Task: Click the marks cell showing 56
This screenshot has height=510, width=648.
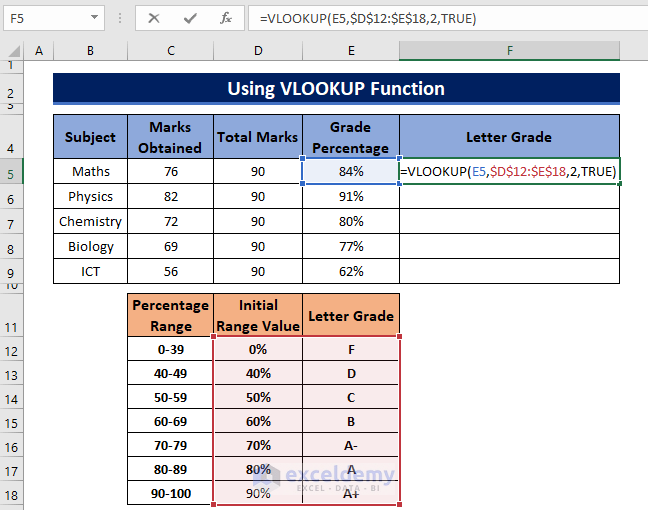Action: point(171,272)
